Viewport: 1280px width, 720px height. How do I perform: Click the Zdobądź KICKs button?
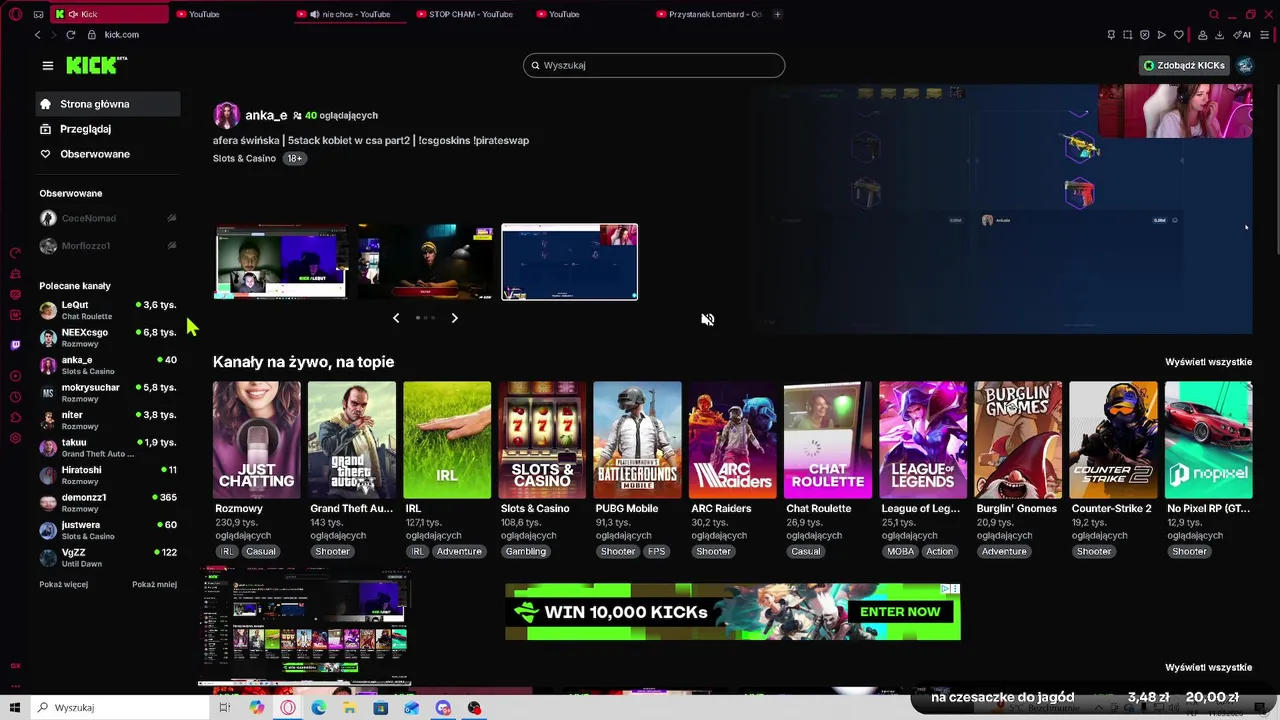[1185, 65]
